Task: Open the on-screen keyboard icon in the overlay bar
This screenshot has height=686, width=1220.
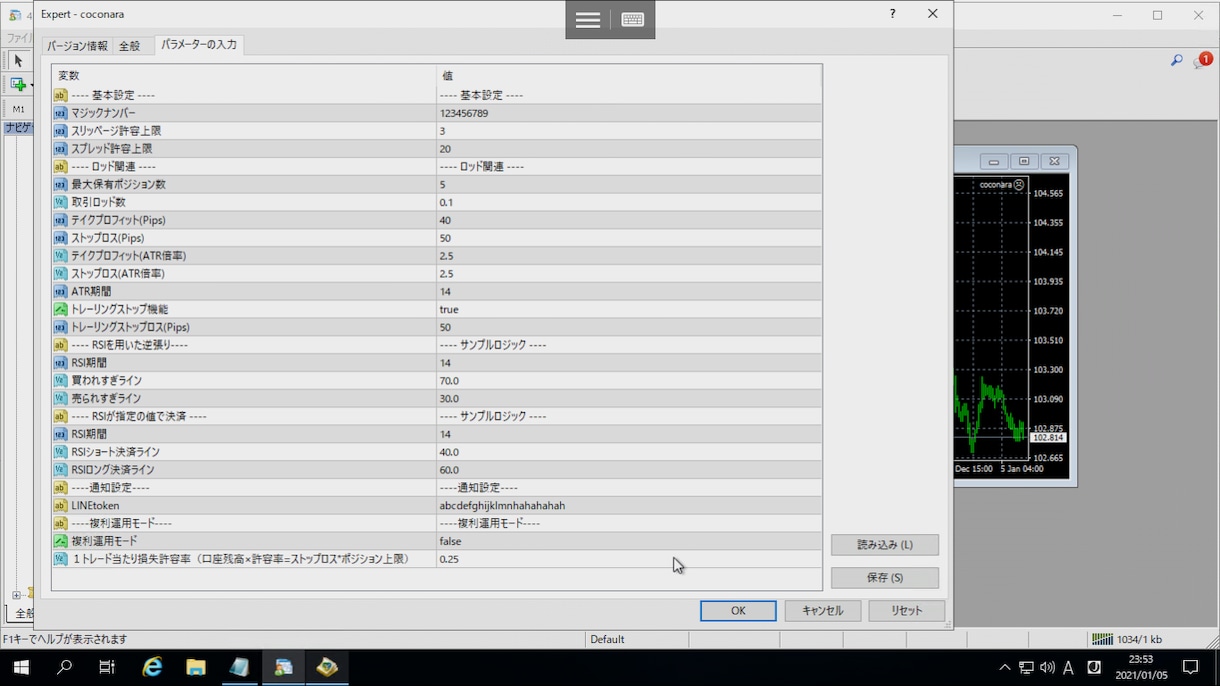Action: click(632, 20)
